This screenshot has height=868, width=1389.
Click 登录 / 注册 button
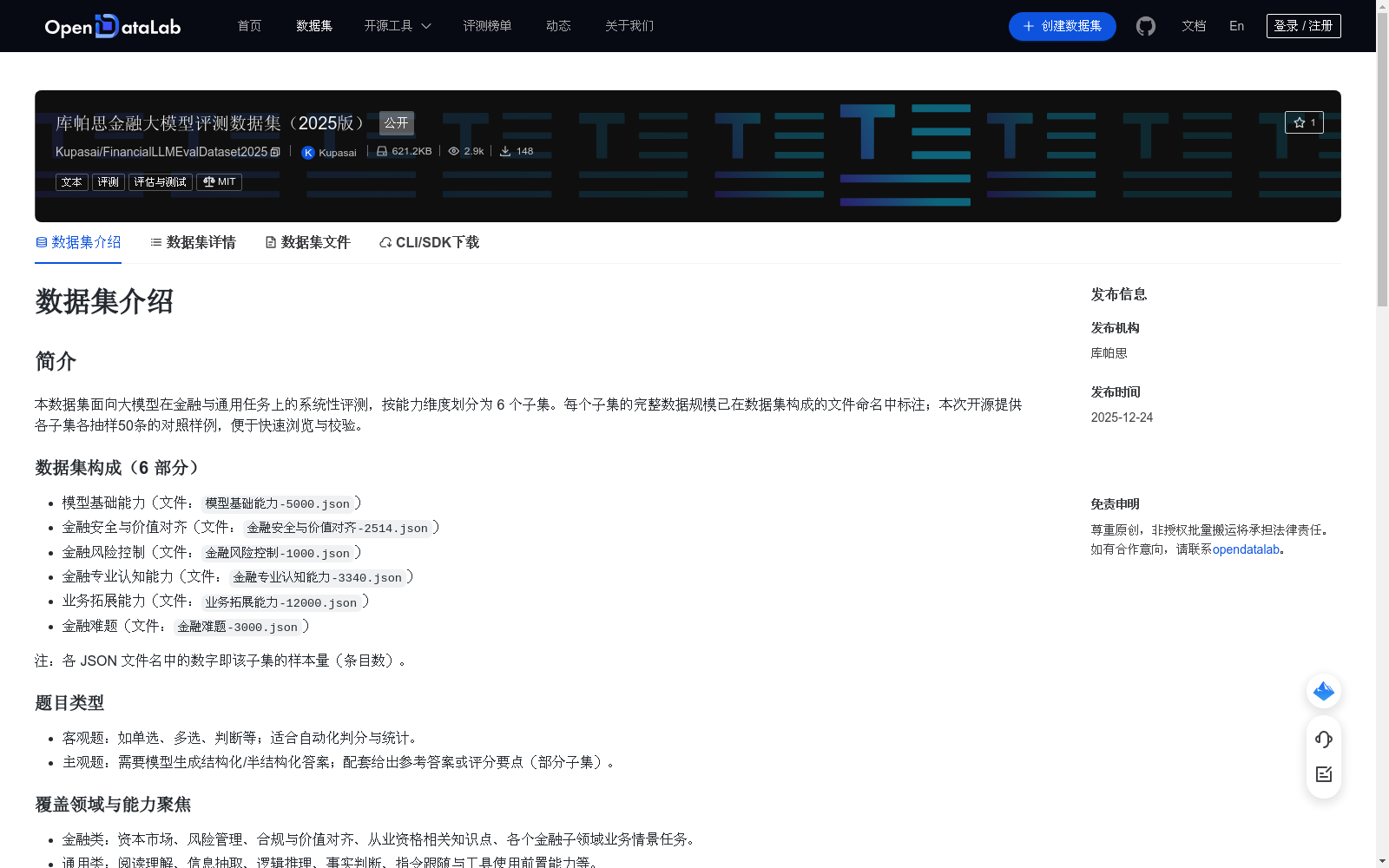pos(1304,26)
